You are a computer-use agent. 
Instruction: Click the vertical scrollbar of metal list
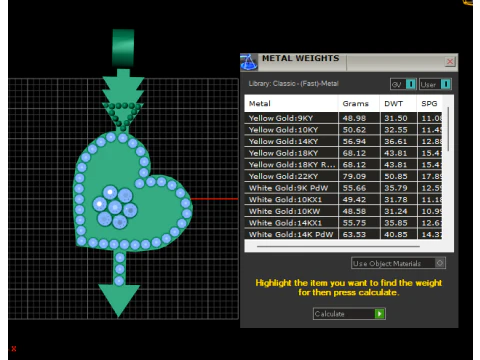pyautogui.click(x=448, y=129)
